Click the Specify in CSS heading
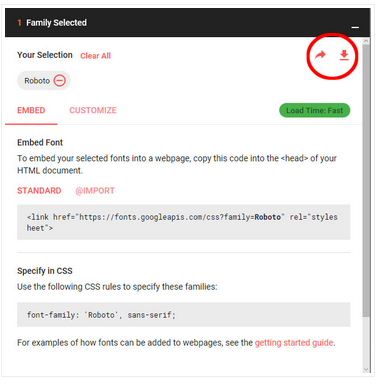The image size is (378, 384). tap(45, 271)
